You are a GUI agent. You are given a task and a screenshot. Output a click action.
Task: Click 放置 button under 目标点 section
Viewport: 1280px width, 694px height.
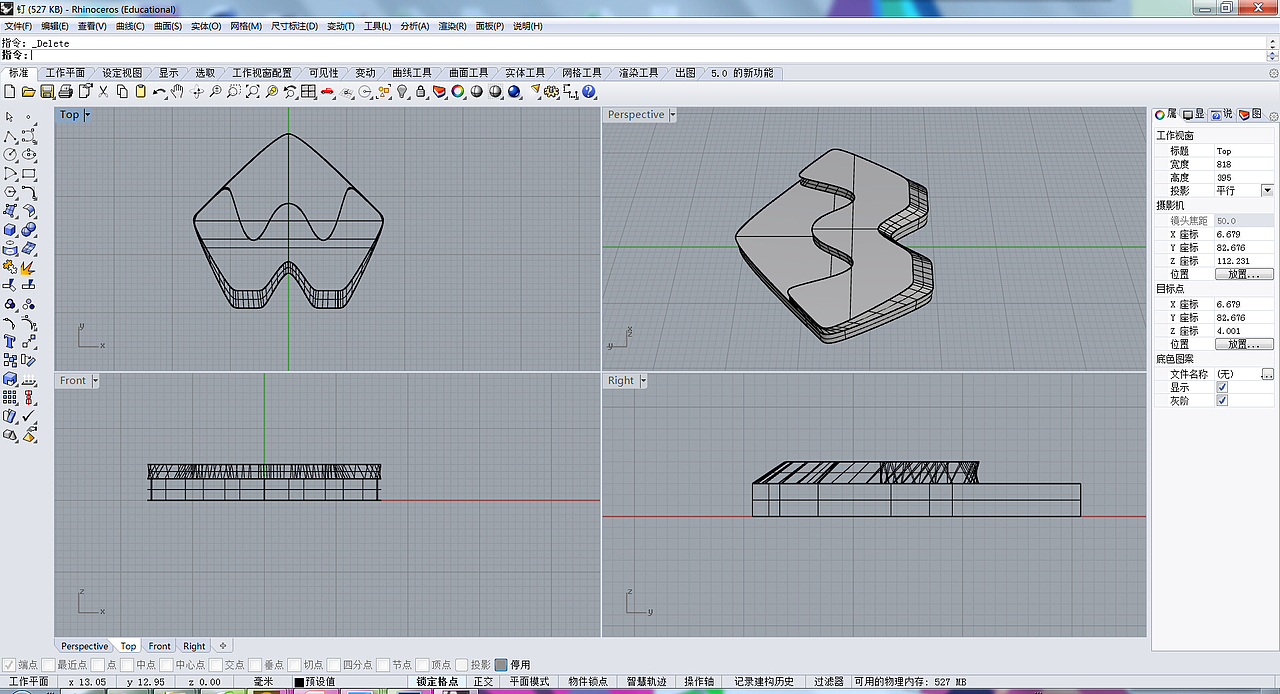(1244, 344)
